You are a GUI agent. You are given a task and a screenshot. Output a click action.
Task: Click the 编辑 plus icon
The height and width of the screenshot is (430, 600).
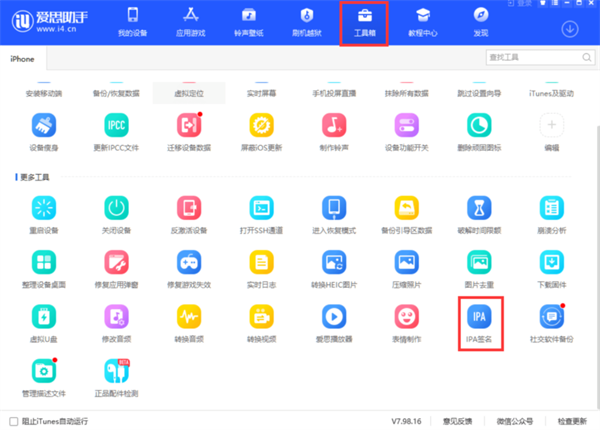pyautogui.click(x=551, y=125)
